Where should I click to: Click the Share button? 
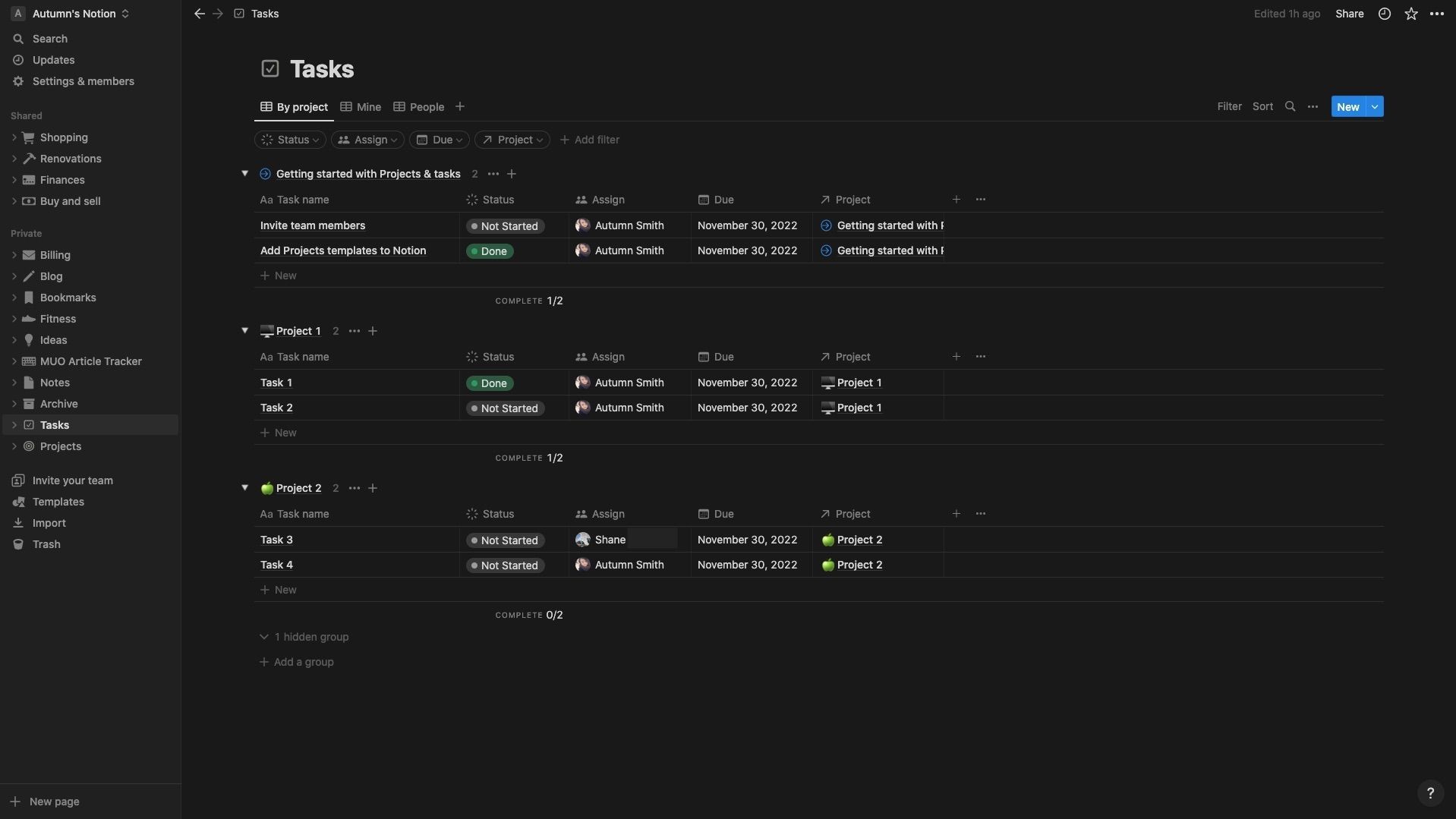click(x=1349, y=14)
